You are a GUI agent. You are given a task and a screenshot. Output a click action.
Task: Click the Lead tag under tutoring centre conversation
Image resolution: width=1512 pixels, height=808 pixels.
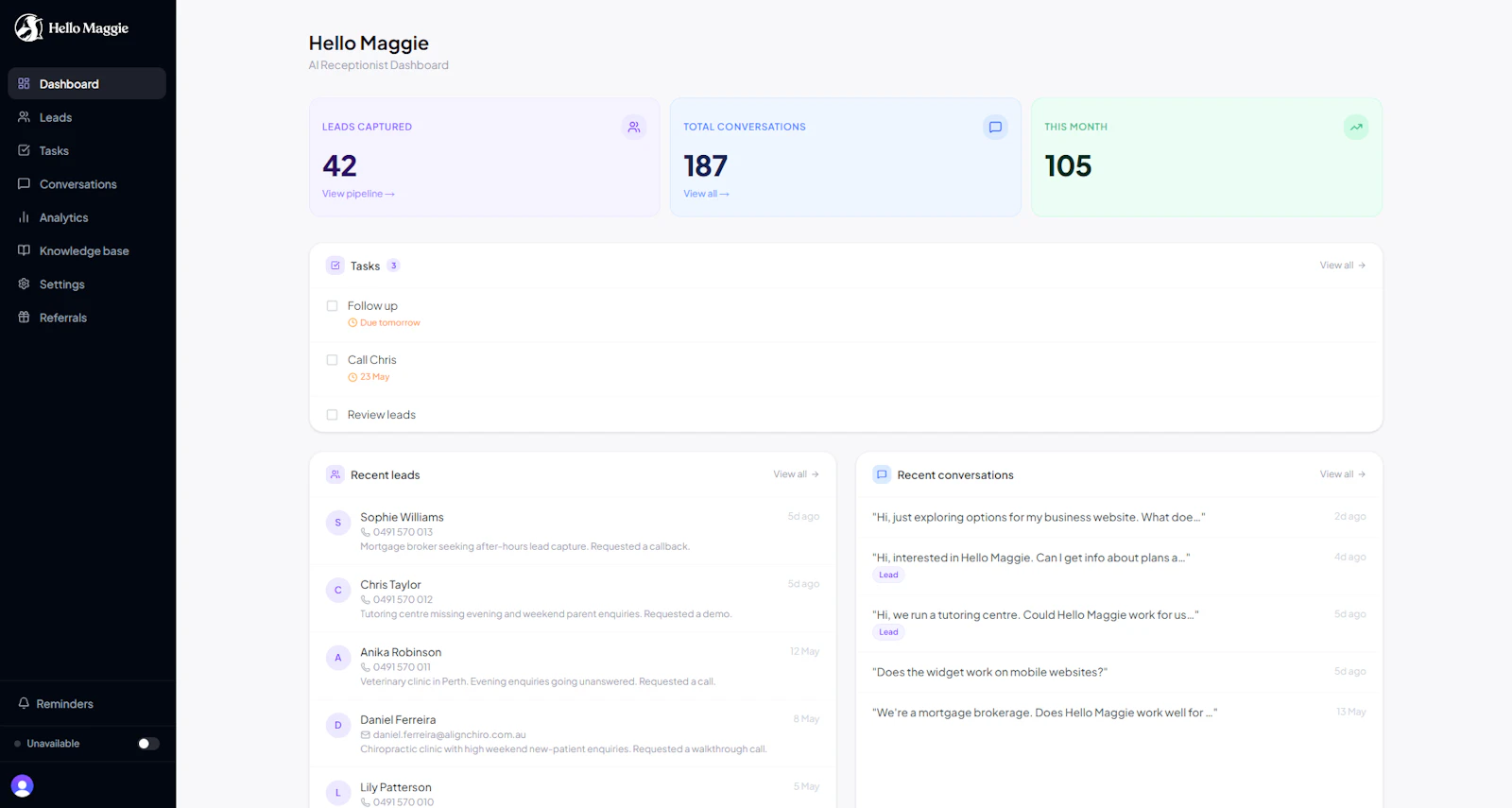click(x=888, y=632)
